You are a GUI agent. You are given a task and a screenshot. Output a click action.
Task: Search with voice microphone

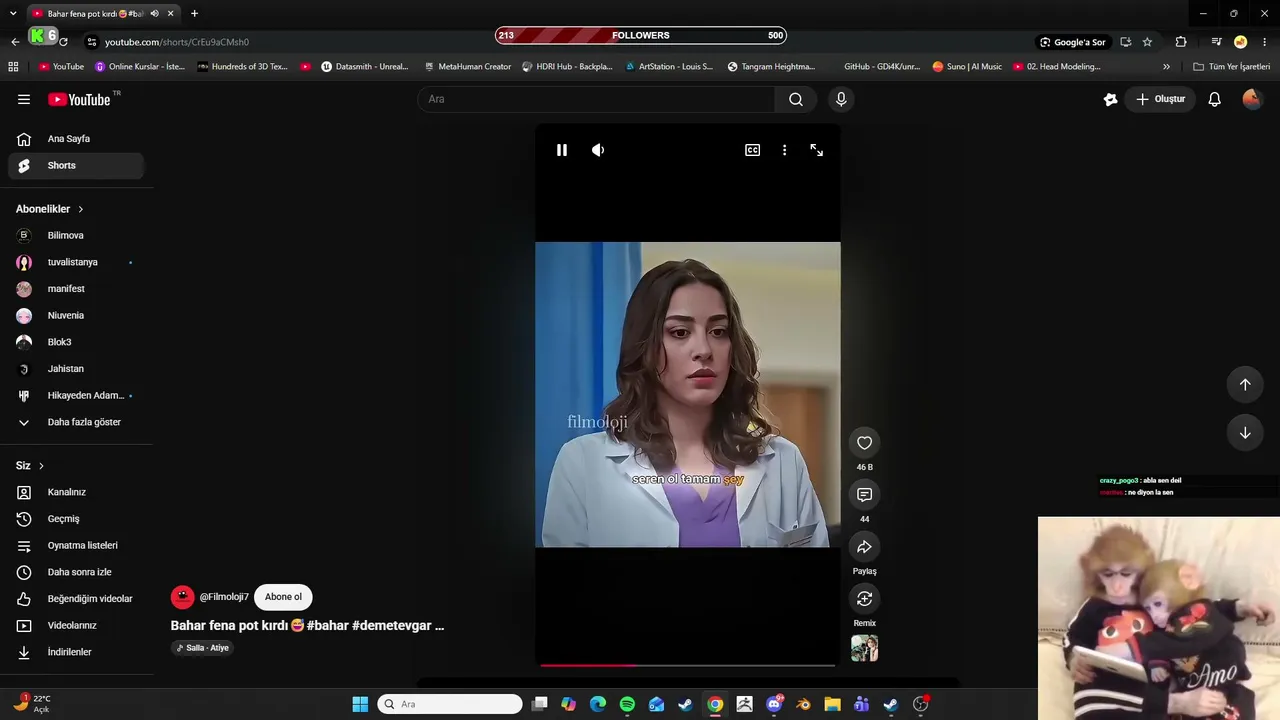tap(841, 99)
